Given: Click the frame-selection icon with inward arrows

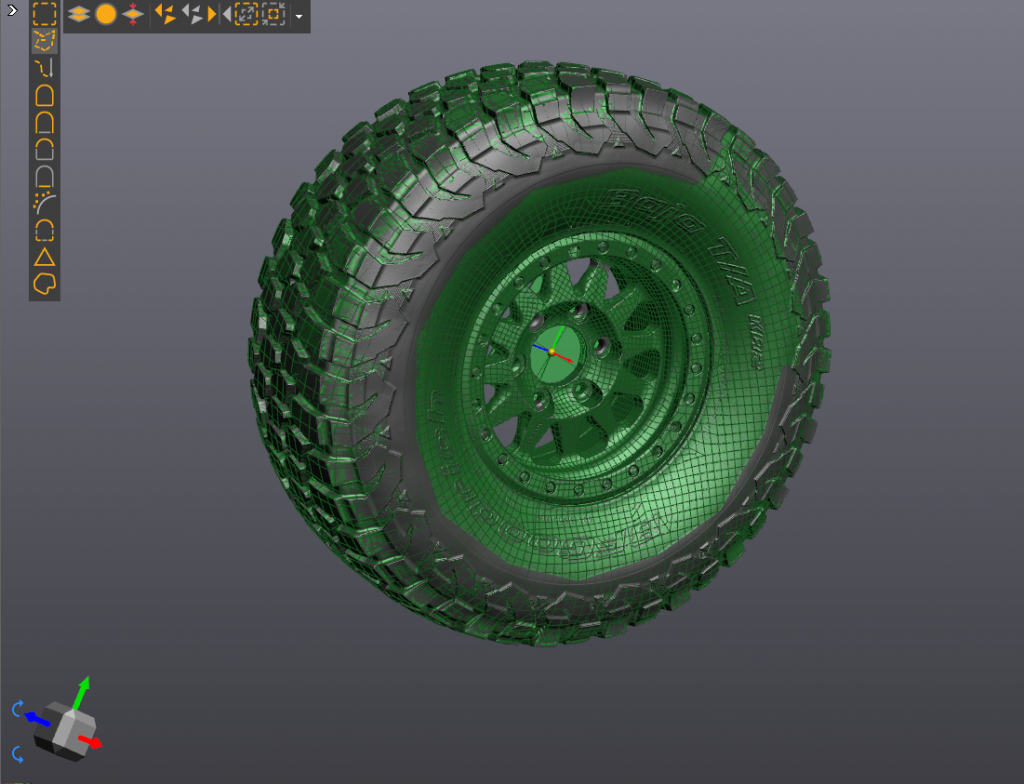Looking at the screenshot, I should pyautogui.click(x=273, y=16).
